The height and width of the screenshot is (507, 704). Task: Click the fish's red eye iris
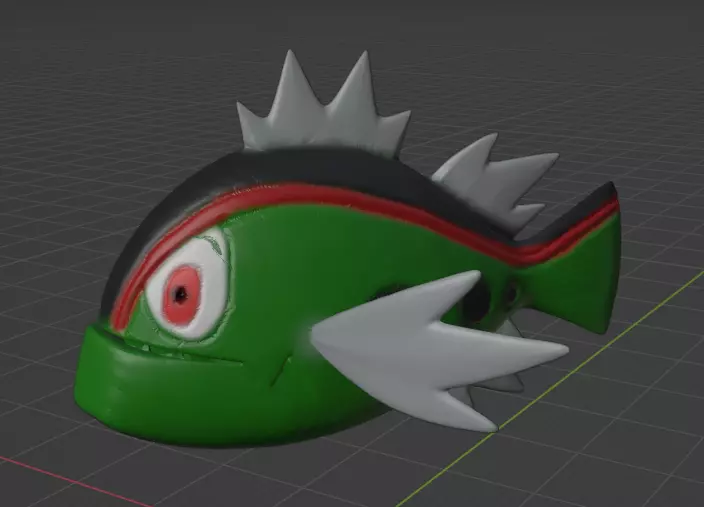[x=182, y=295]
